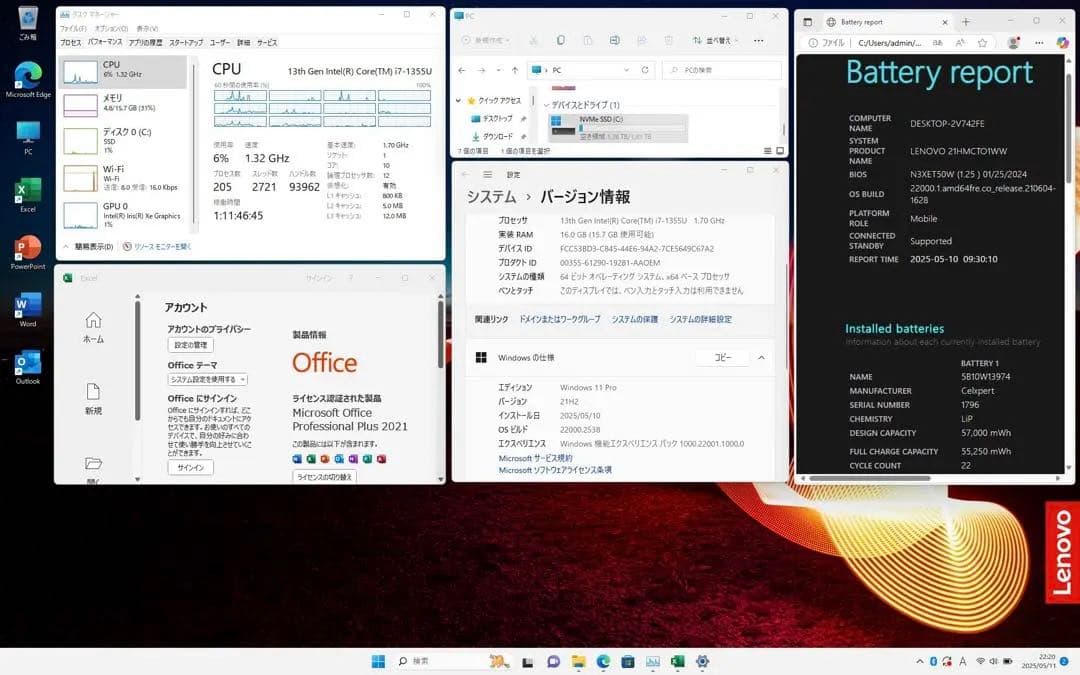Click the Delete icon in File Explorer toolbar

669,39
